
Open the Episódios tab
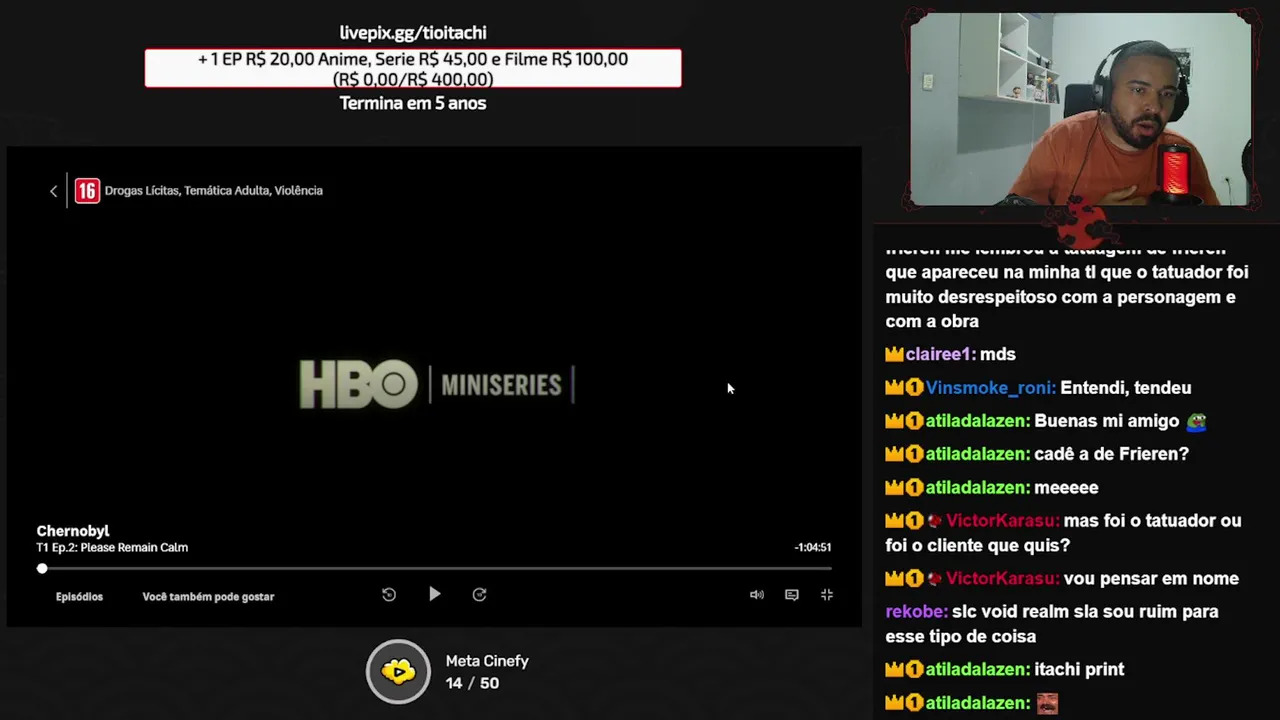coord(79,597)
